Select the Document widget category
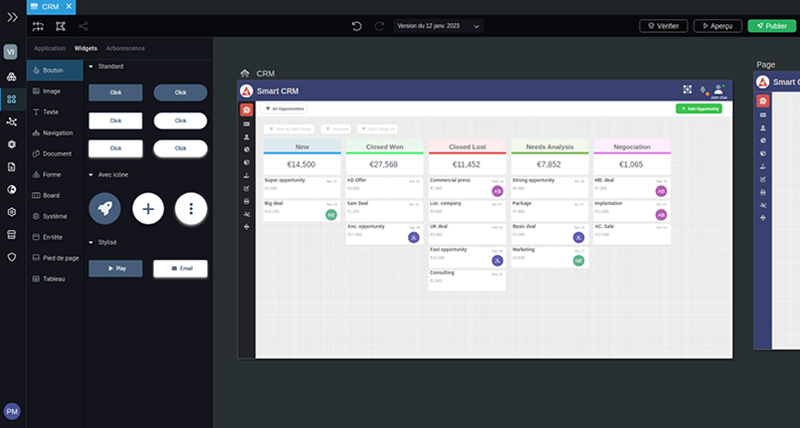 click(55, 154)
